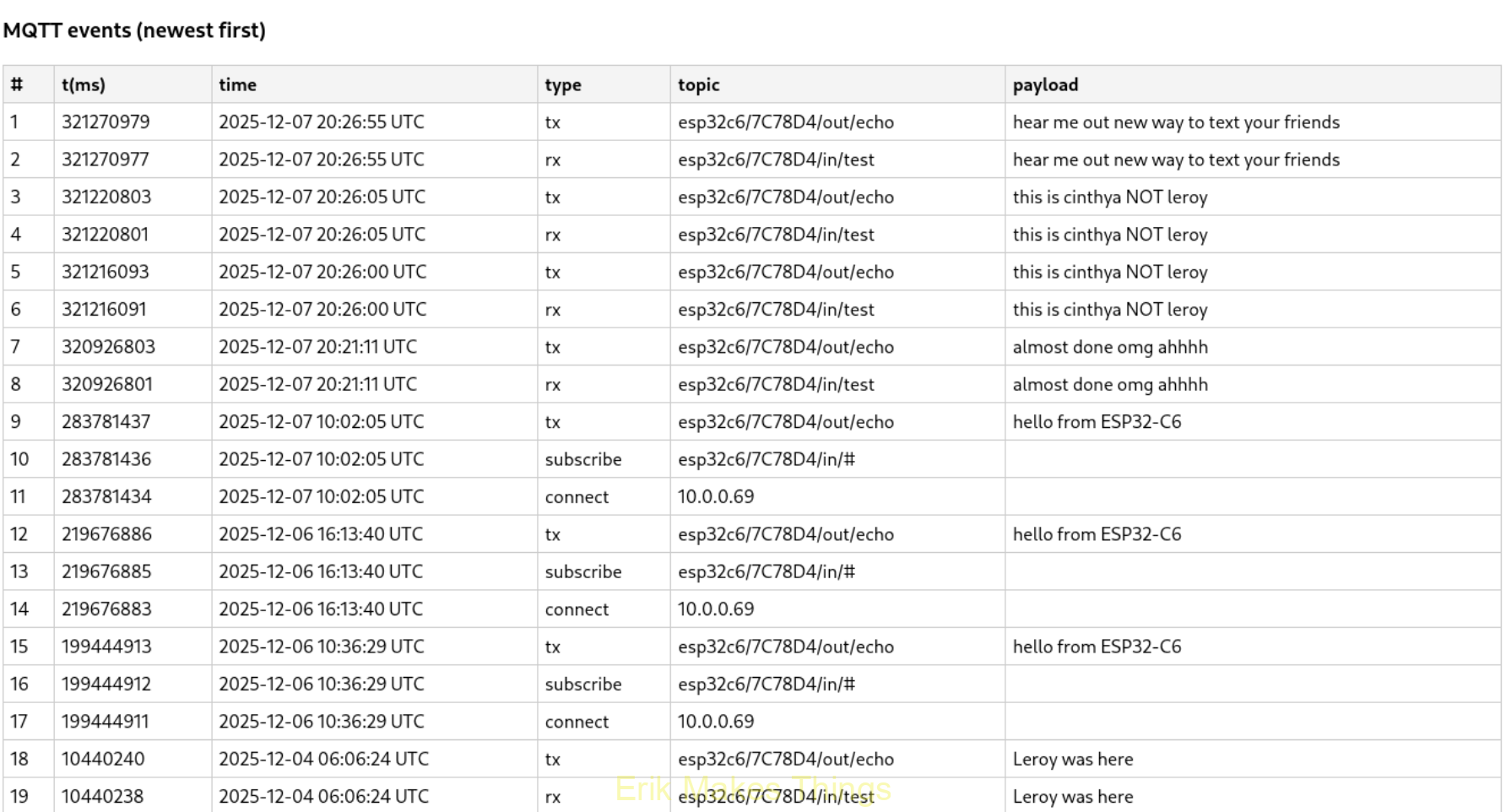The height and width of the screenshot is (812, 1506).
Task: Click the "payload" column header
Action: pos(1045,85)
